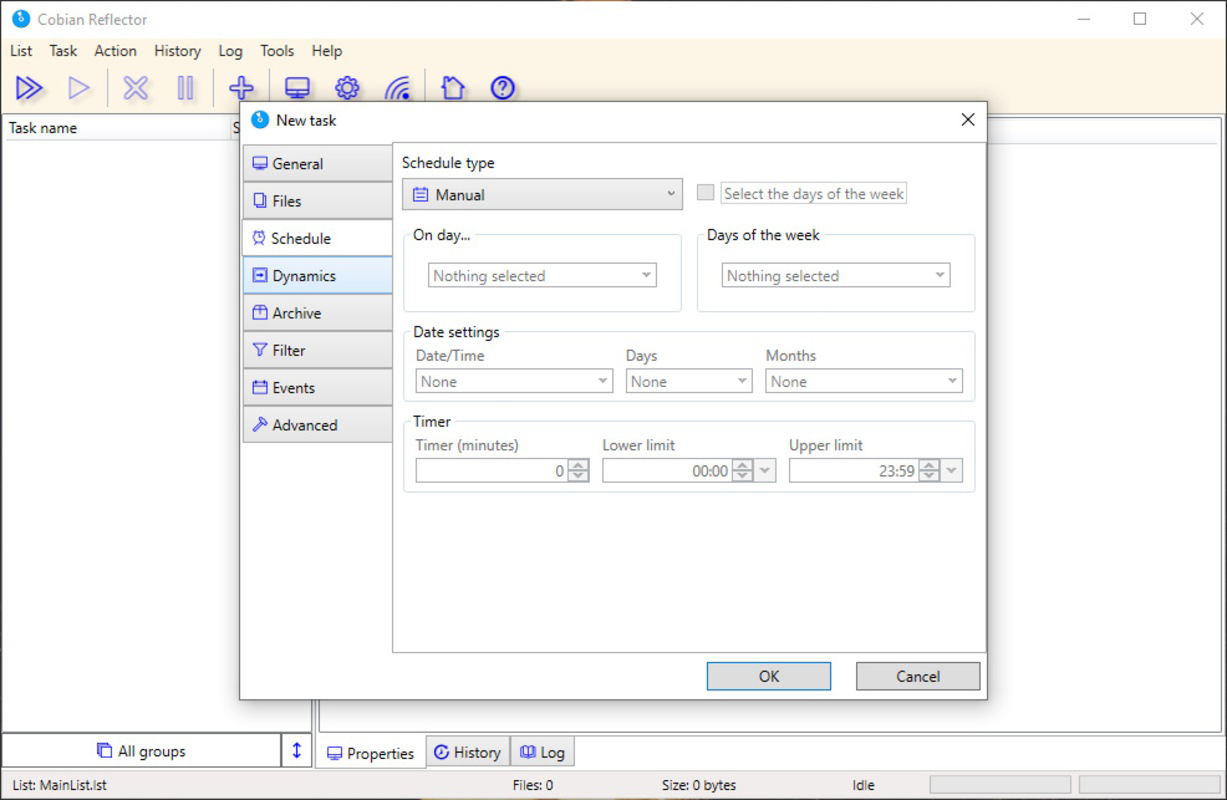Open the Months dropdown in Date settings
Screen dimensions: 1227x800
coord(864,381)
